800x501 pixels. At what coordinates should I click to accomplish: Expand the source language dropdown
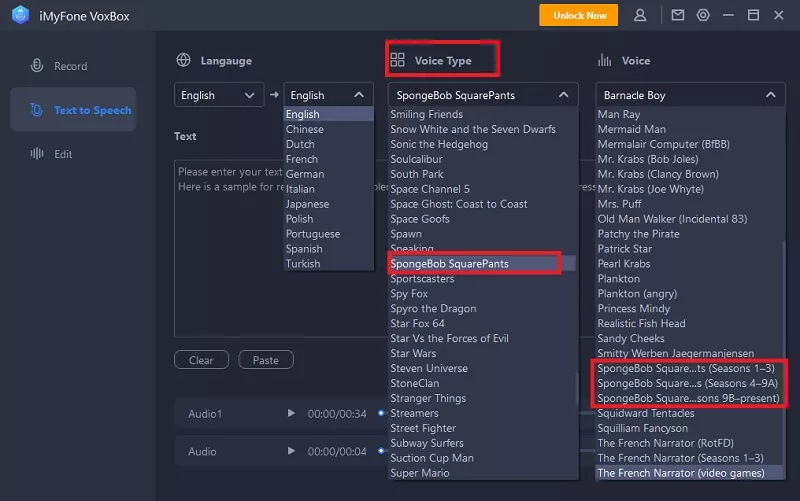[x=219, y=95]
